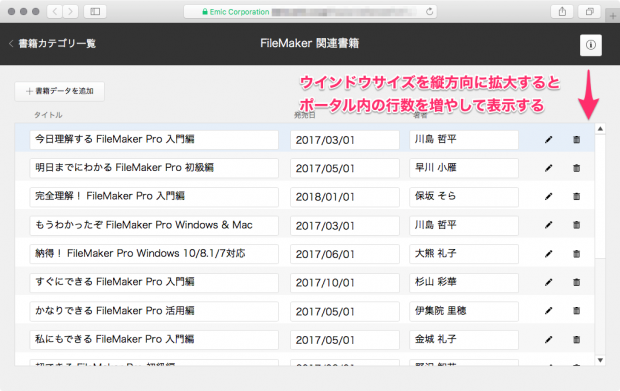
Task: Click the 納得！ FileMaker Pro Windows 10/8.1/7対応 field
Action: pos(154,254)
